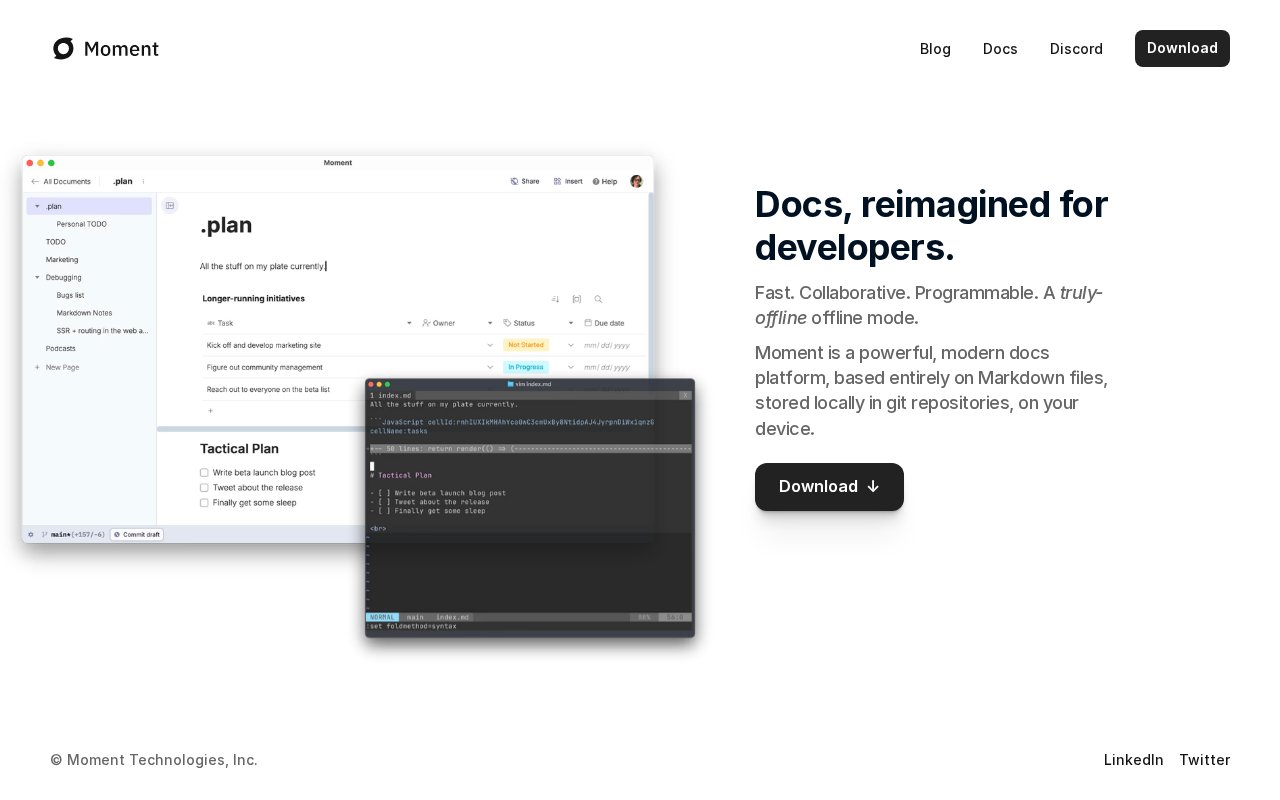Click the Status column tag icon
The image size is (1280, 800).
(x=507, y=323)
